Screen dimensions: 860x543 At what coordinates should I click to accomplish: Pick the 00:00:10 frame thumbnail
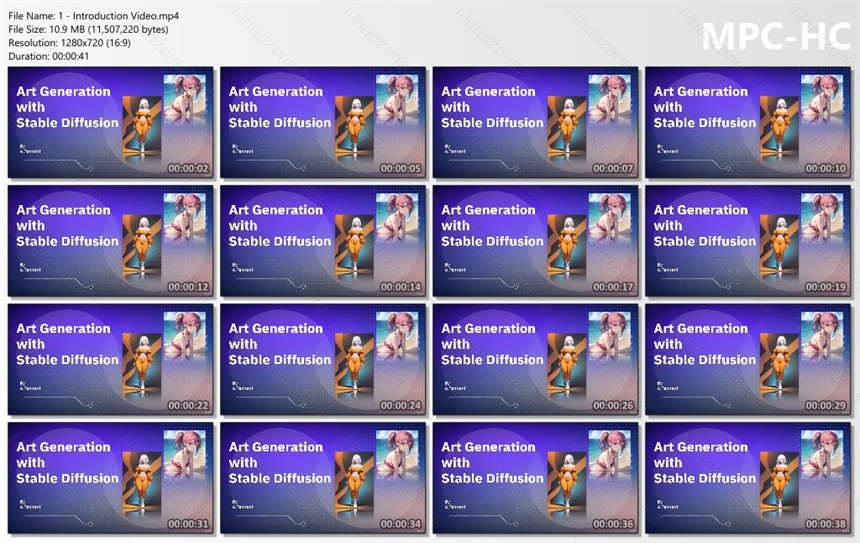click(x=748, y=123)
